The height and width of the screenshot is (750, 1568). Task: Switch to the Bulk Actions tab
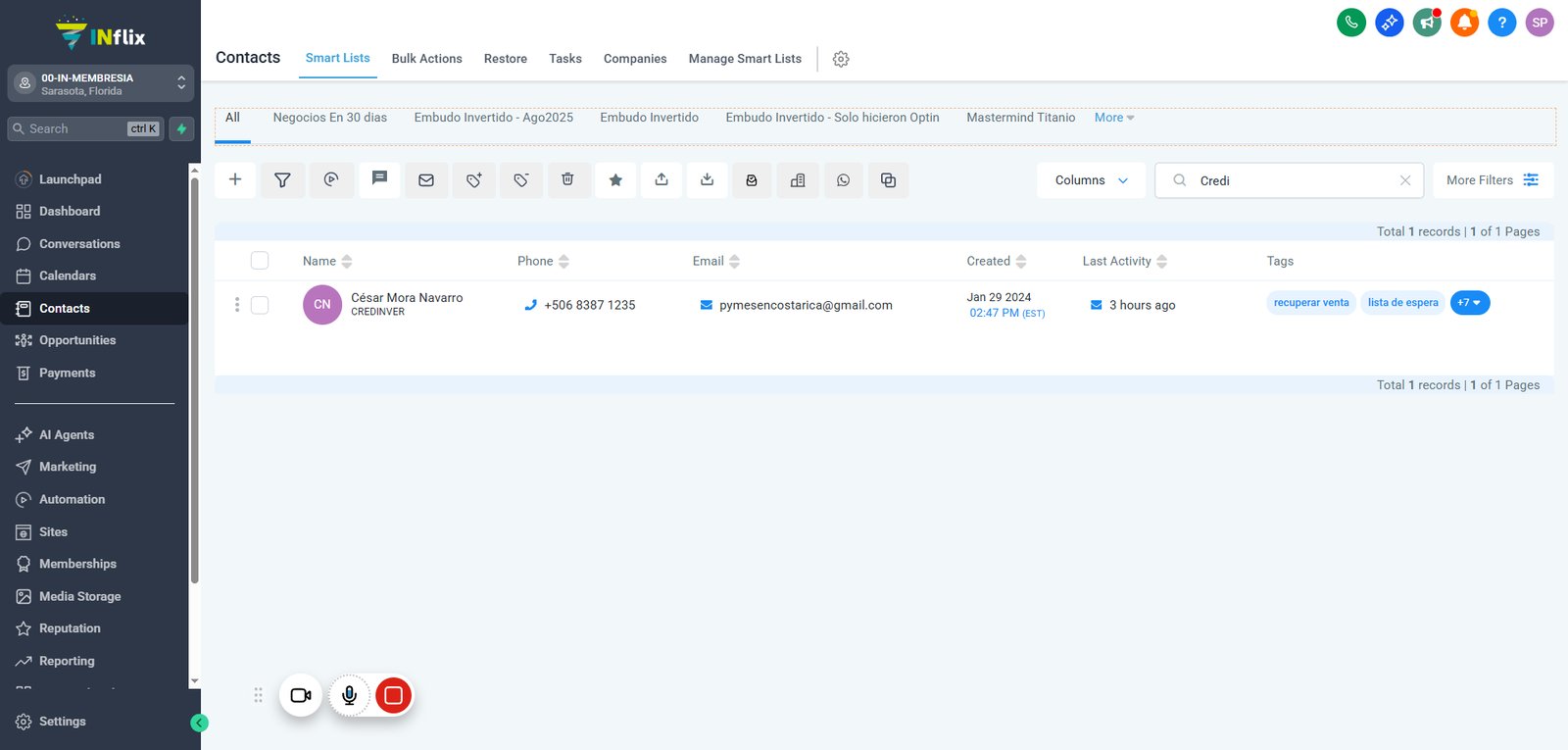pyautogui.click(x=427, y=59)
